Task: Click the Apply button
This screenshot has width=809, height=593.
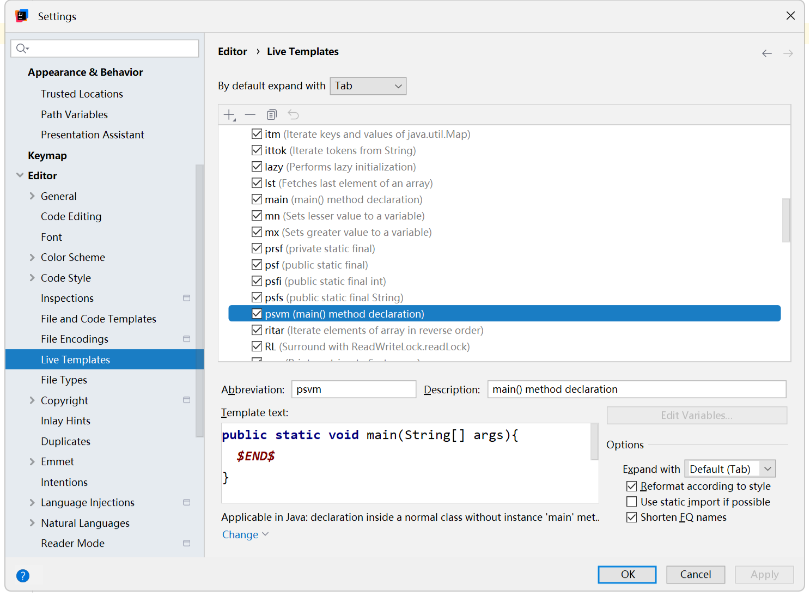Action: (x=764, y=574)
